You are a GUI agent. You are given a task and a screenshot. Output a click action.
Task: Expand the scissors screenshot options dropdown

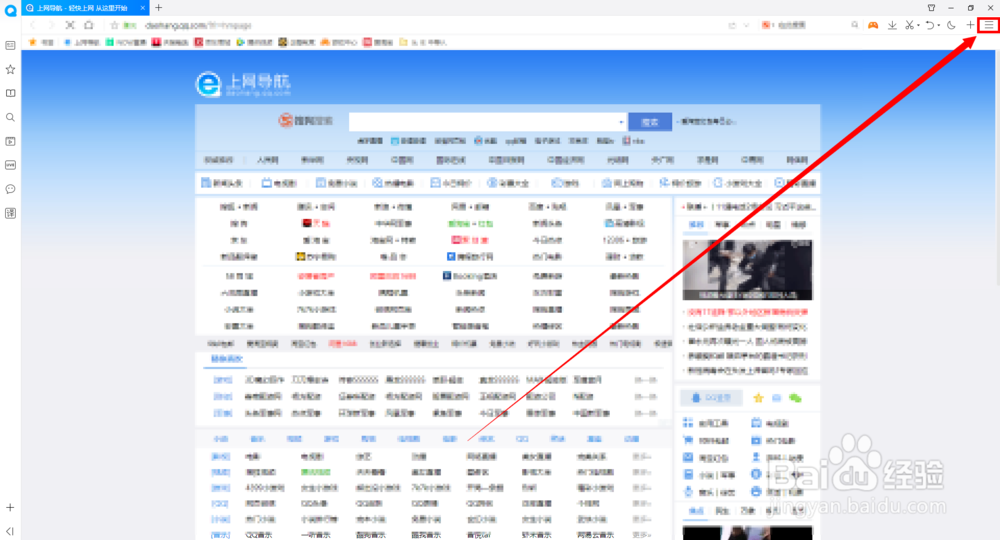(x=918, y=26)
